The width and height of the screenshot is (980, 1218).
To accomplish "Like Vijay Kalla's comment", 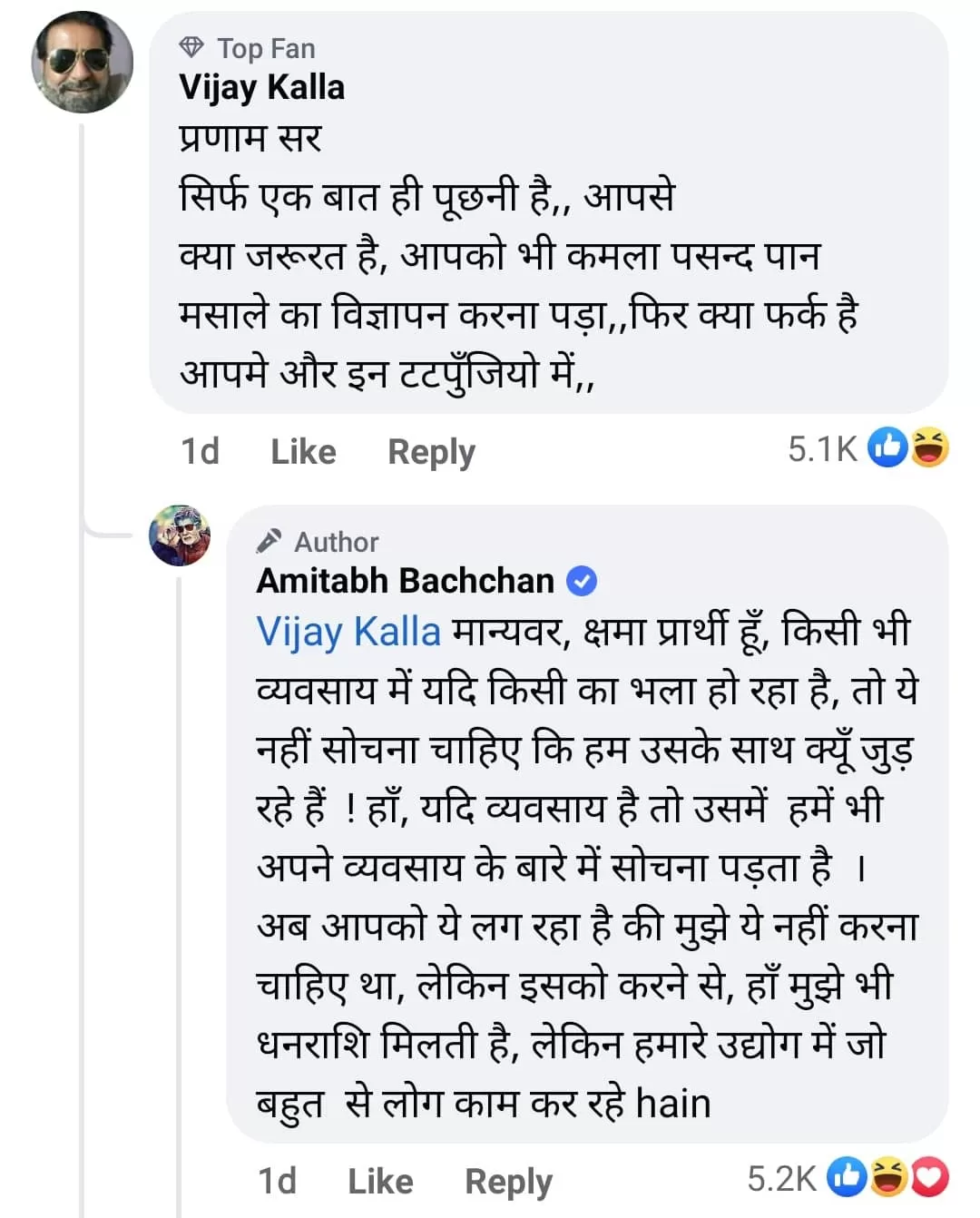I will (301, 451).
